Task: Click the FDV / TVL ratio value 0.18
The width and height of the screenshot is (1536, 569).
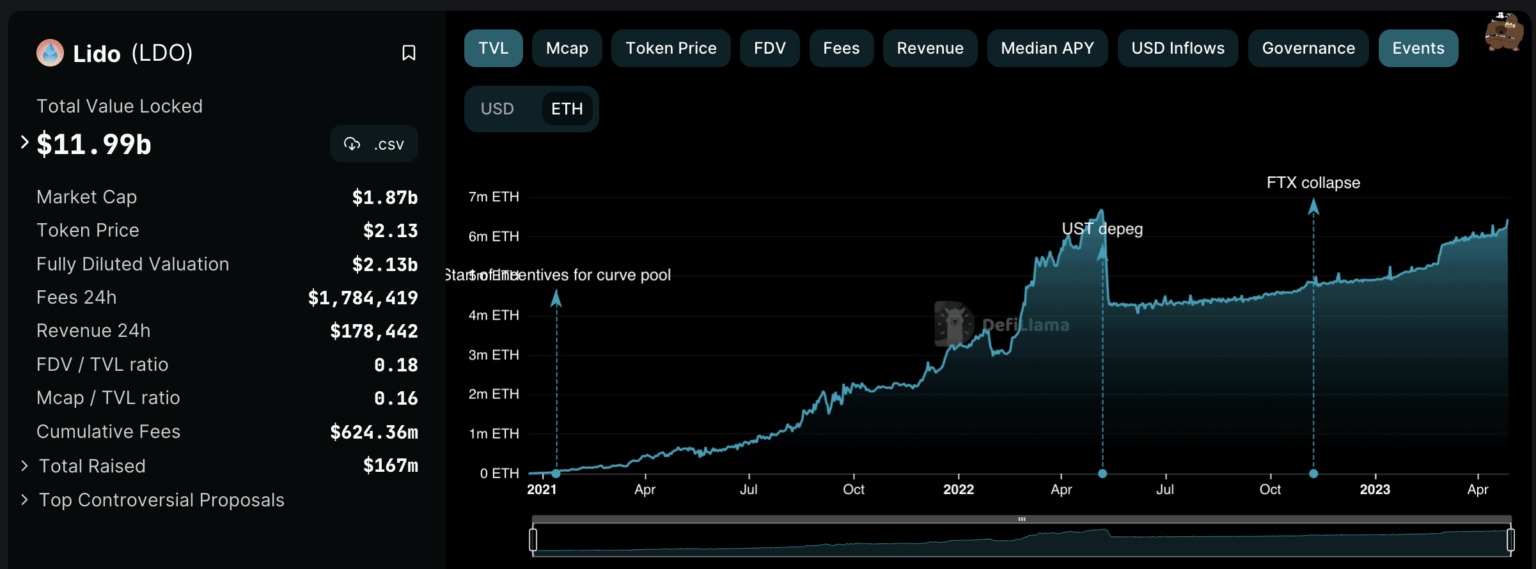Action: click(396, 364)
